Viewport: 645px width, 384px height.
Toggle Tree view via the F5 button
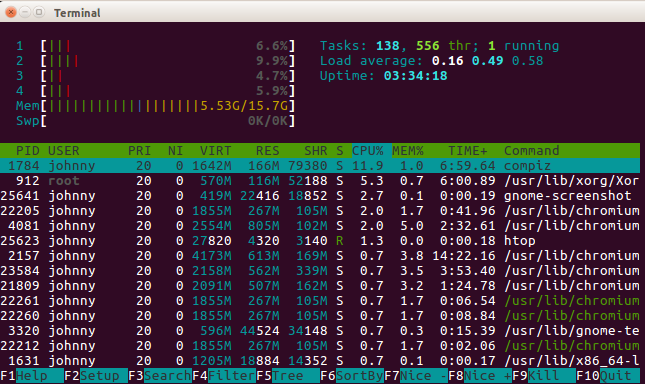(288, 376)
